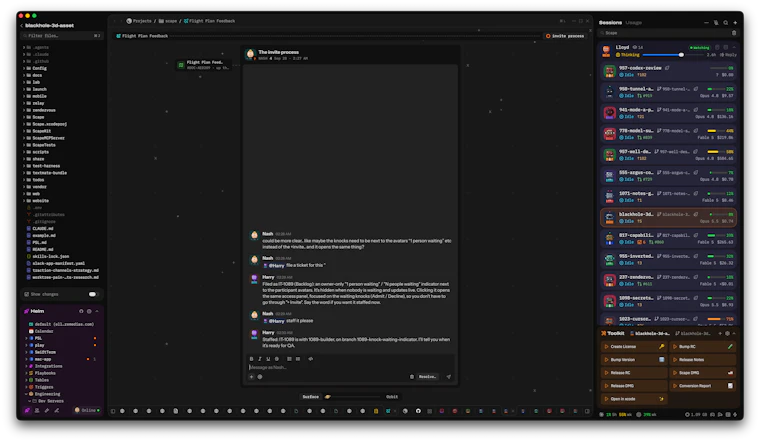Click the trash icon in message composer footer
This screenshot has width=760, height=442.
click(412, 377)
